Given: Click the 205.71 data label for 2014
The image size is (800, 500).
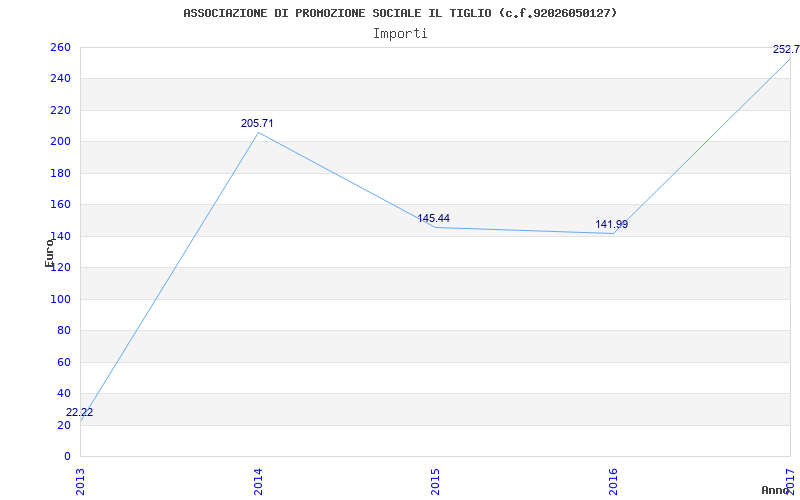Looking at the screenshot, I should 257,123.
